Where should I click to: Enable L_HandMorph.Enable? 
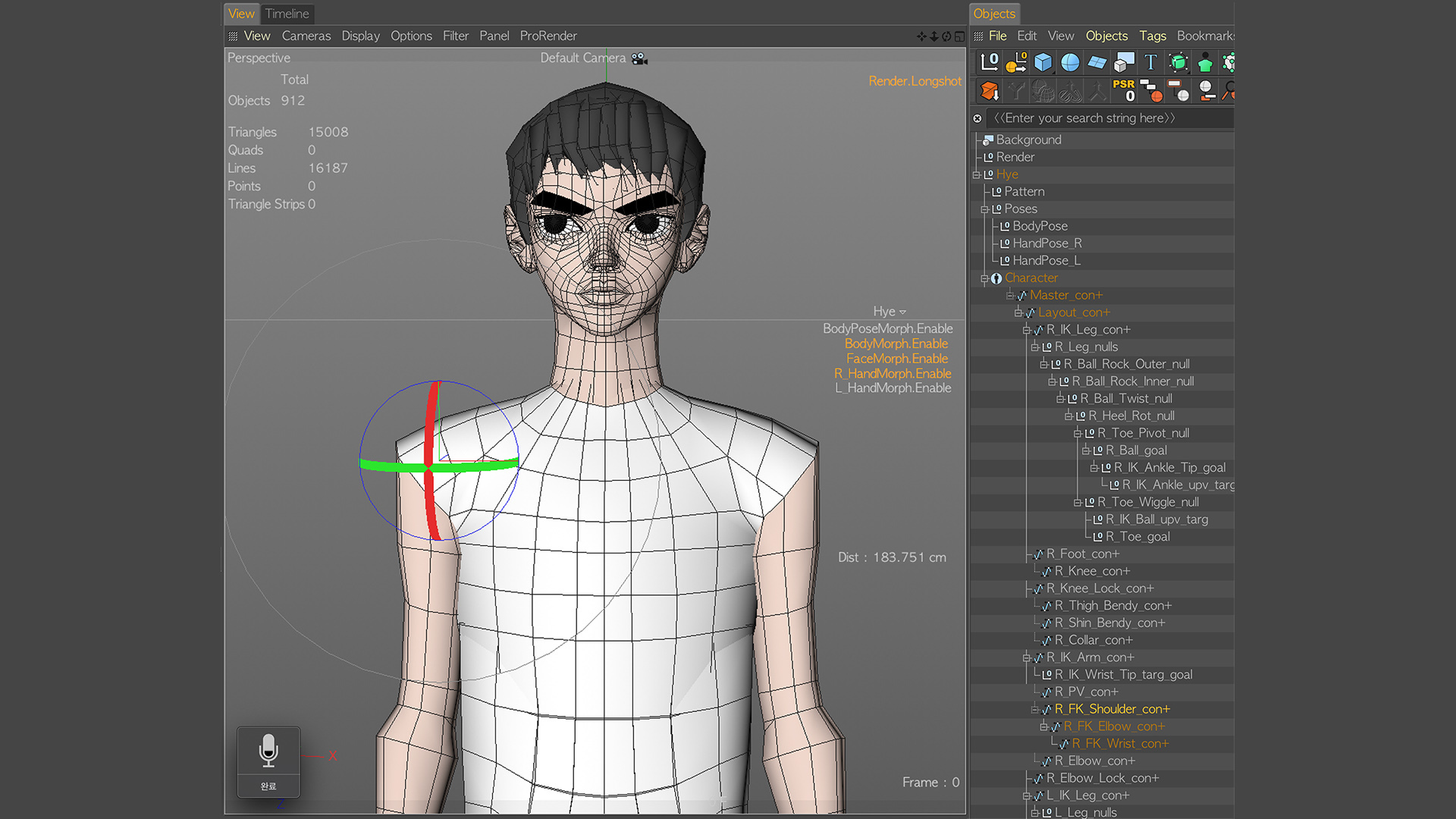[x=893, y=388]
